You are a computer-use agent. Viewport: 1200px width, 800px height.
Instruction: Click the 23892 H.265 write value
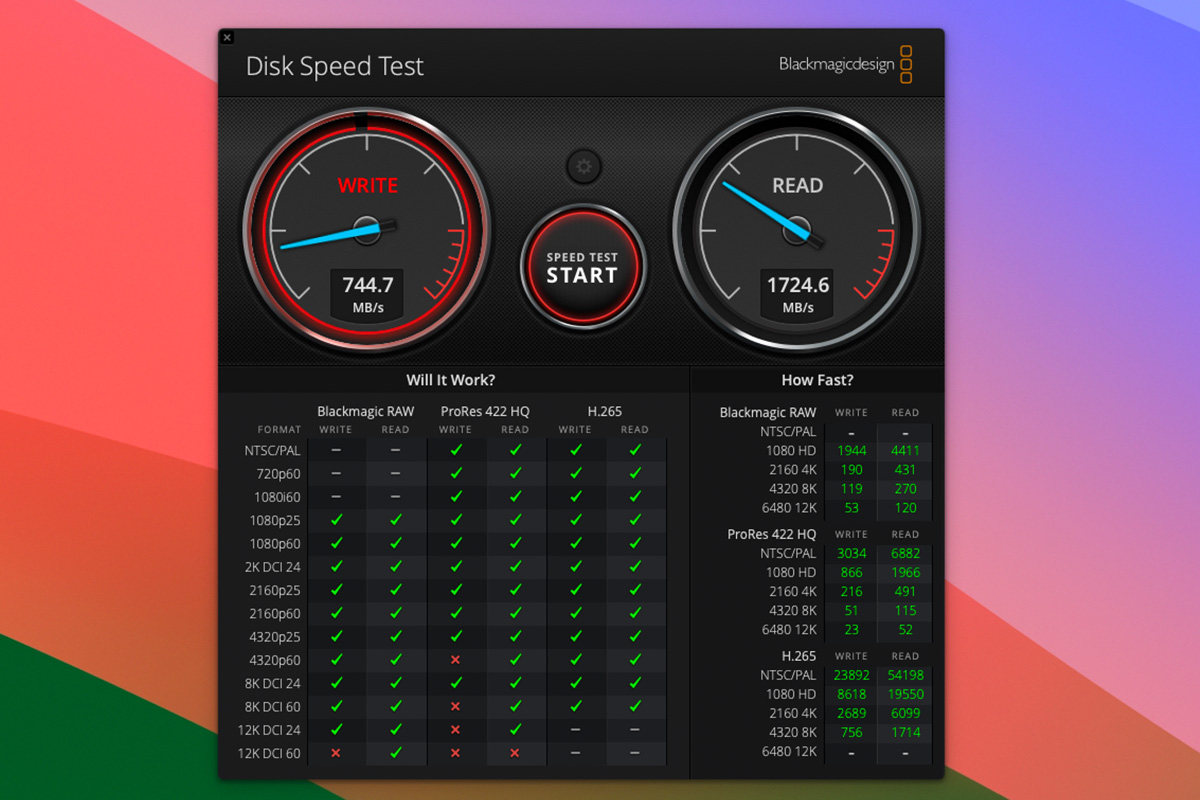click(852, 675)
